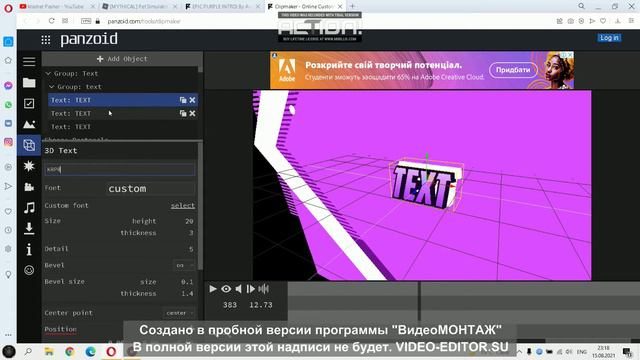Switch to the EPIC PURPLE INTRO tab

pyautogui.click(x=222, y=7)
